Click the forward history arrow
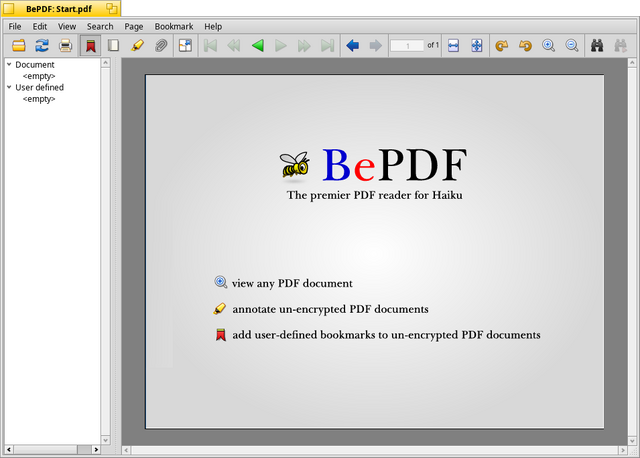Viewport: 640px width, 458px height. (376, 45)
